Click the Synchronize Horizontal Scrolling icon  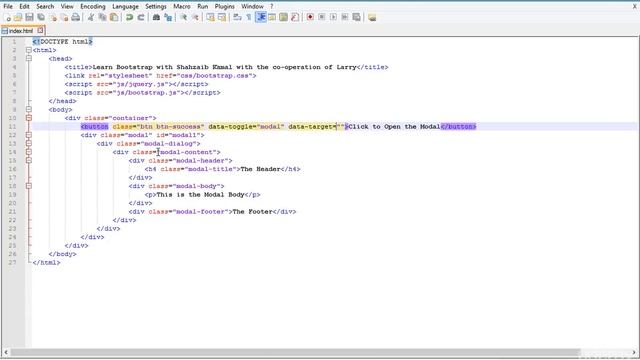click(x=222, y=18)
